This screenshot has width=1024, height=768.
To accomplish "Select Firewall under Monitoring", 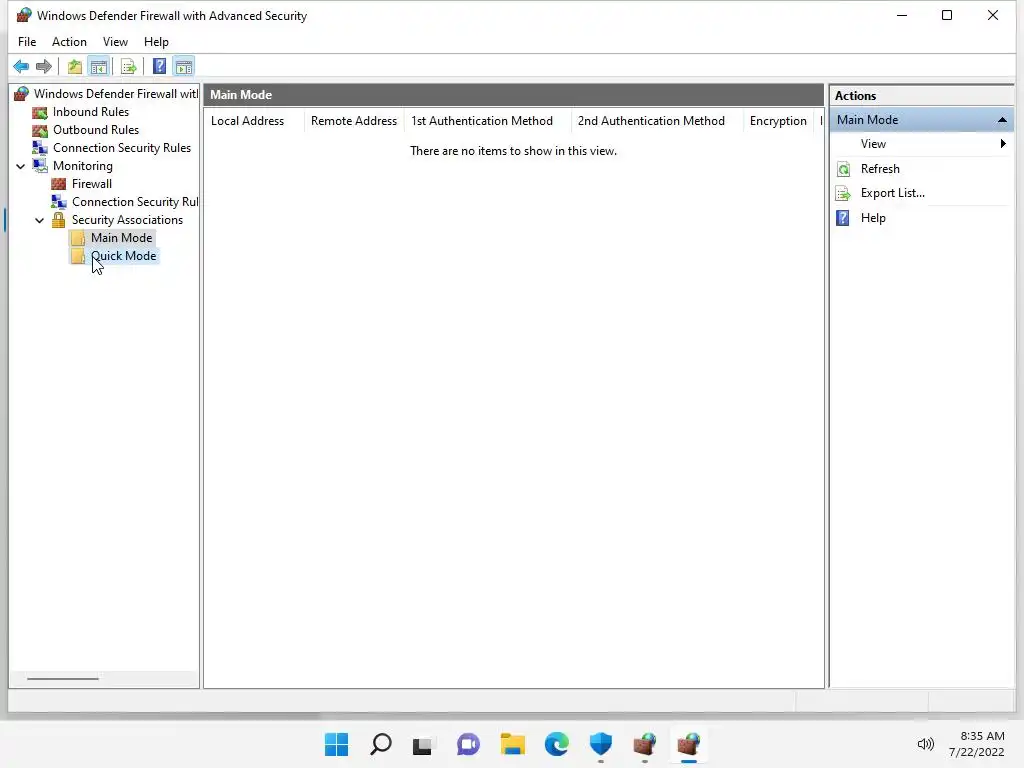I will [91, 184].
